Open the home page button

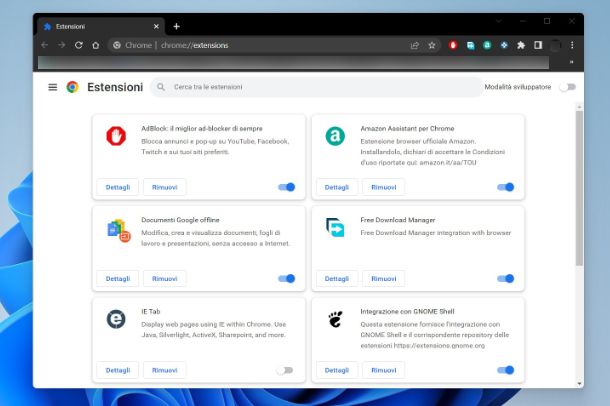pos(96,45)
